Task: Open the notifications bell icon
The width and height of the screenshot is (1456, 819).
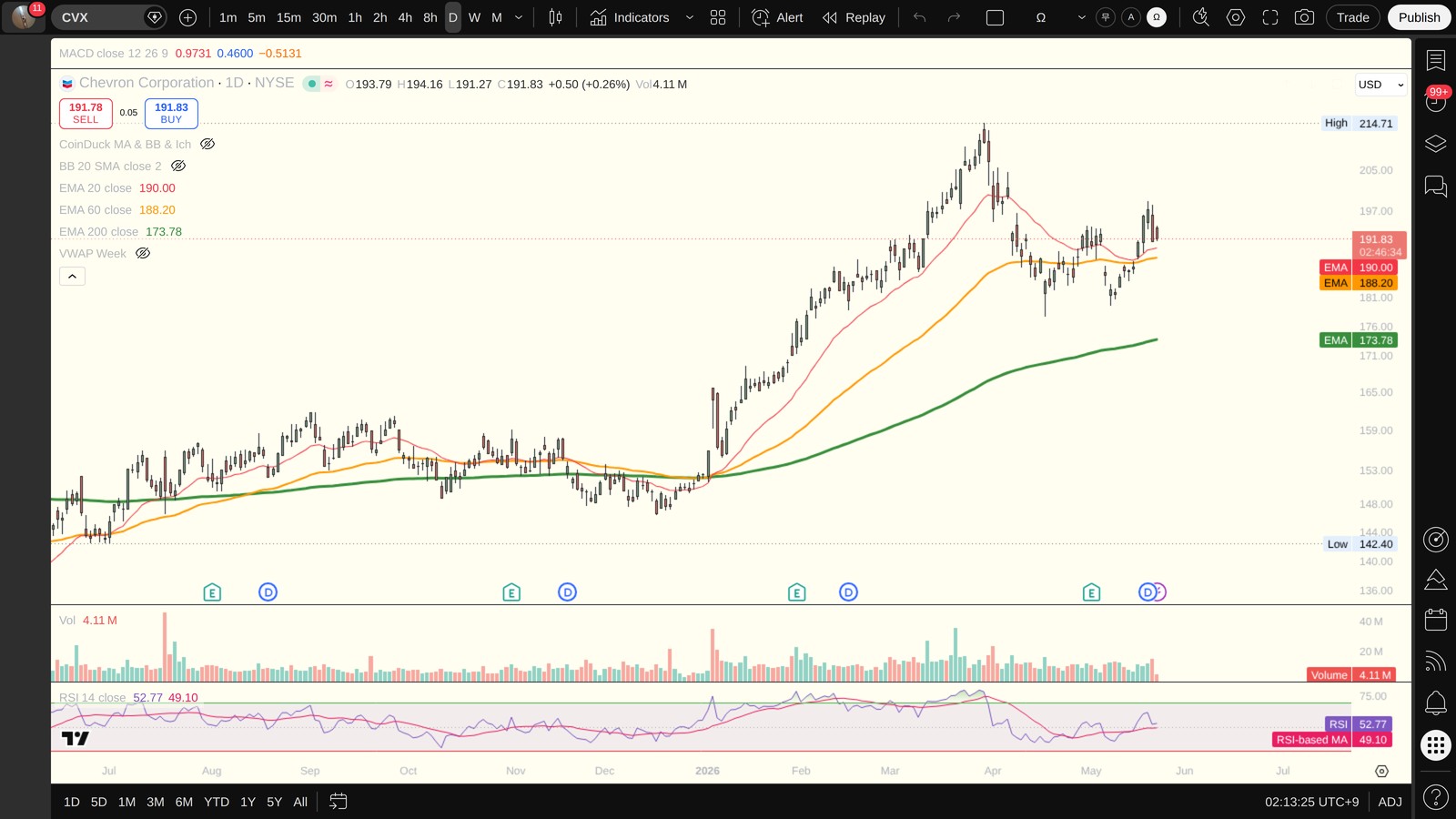Action: (x=1436, y=703)
